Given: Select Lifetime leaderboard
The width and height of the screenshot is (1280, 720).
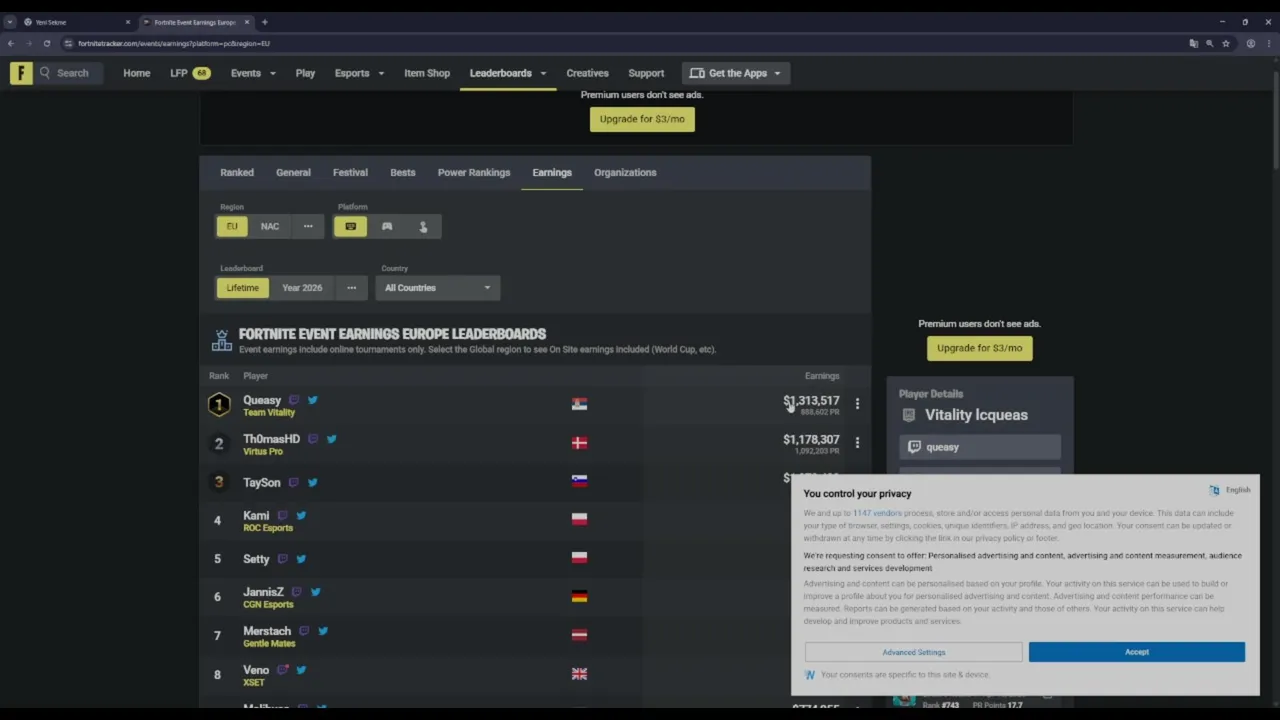Looking at the screenshot, I should click(242, 288).
